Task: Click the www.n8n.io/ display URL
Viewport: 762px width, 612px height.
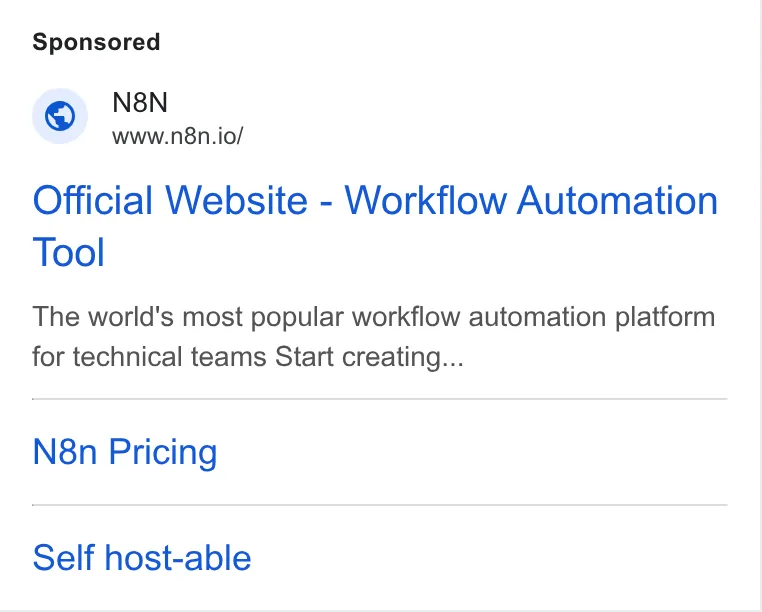Action: 177,136
